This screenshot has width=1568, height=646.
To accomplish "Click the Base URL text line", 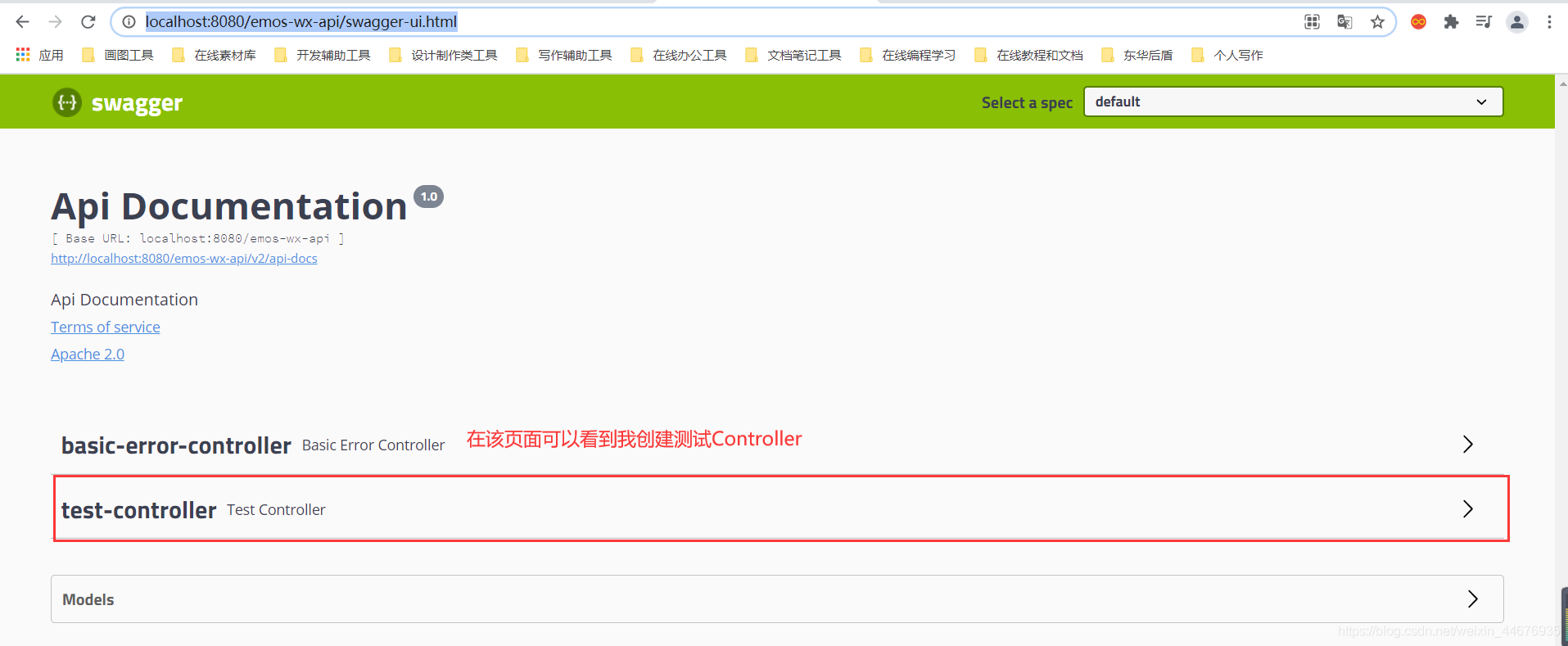I will pos(197,238).
